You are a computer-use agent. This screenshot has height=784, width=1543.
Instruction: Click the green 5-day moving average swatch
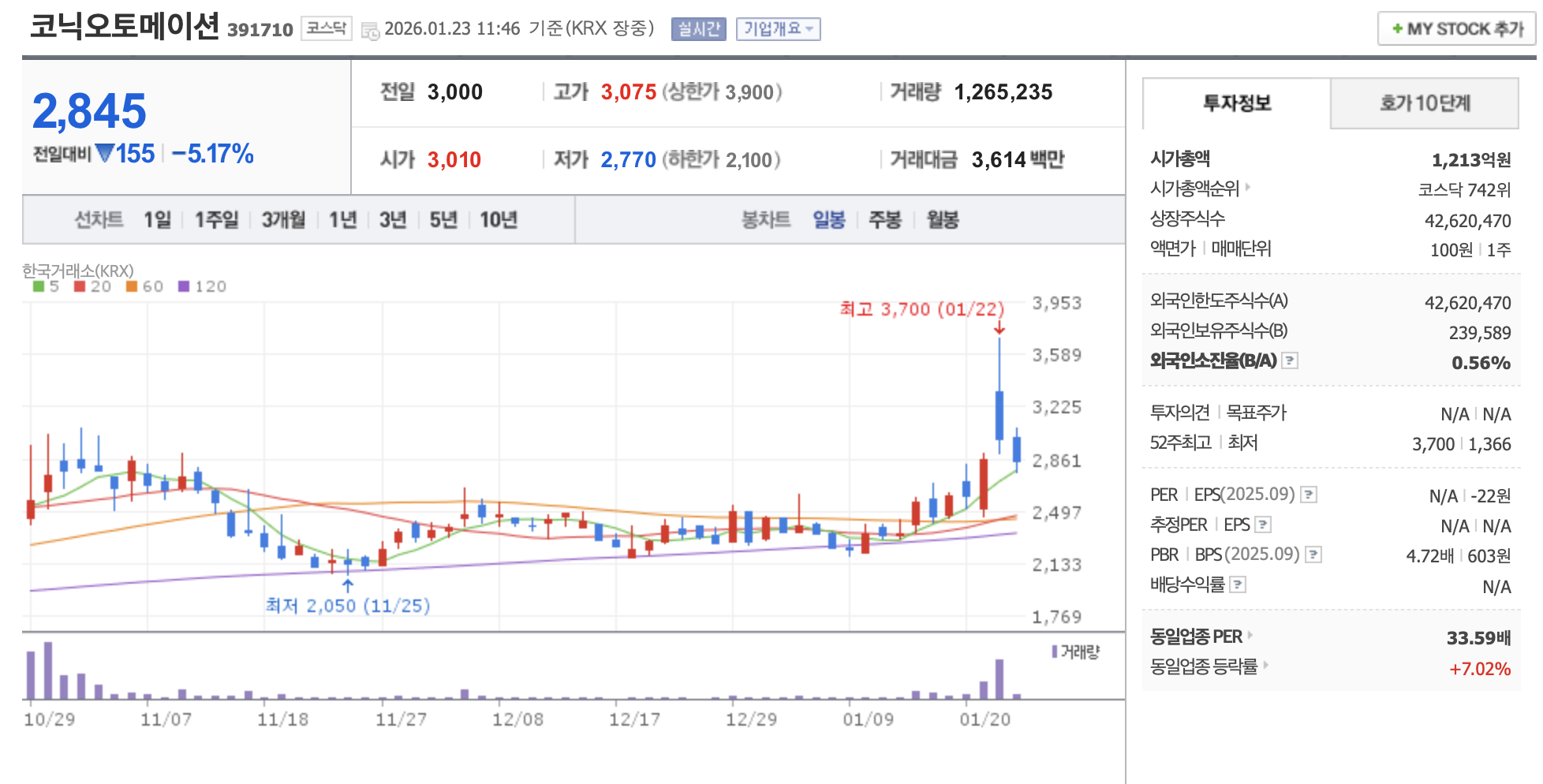[x=39, y=286]
